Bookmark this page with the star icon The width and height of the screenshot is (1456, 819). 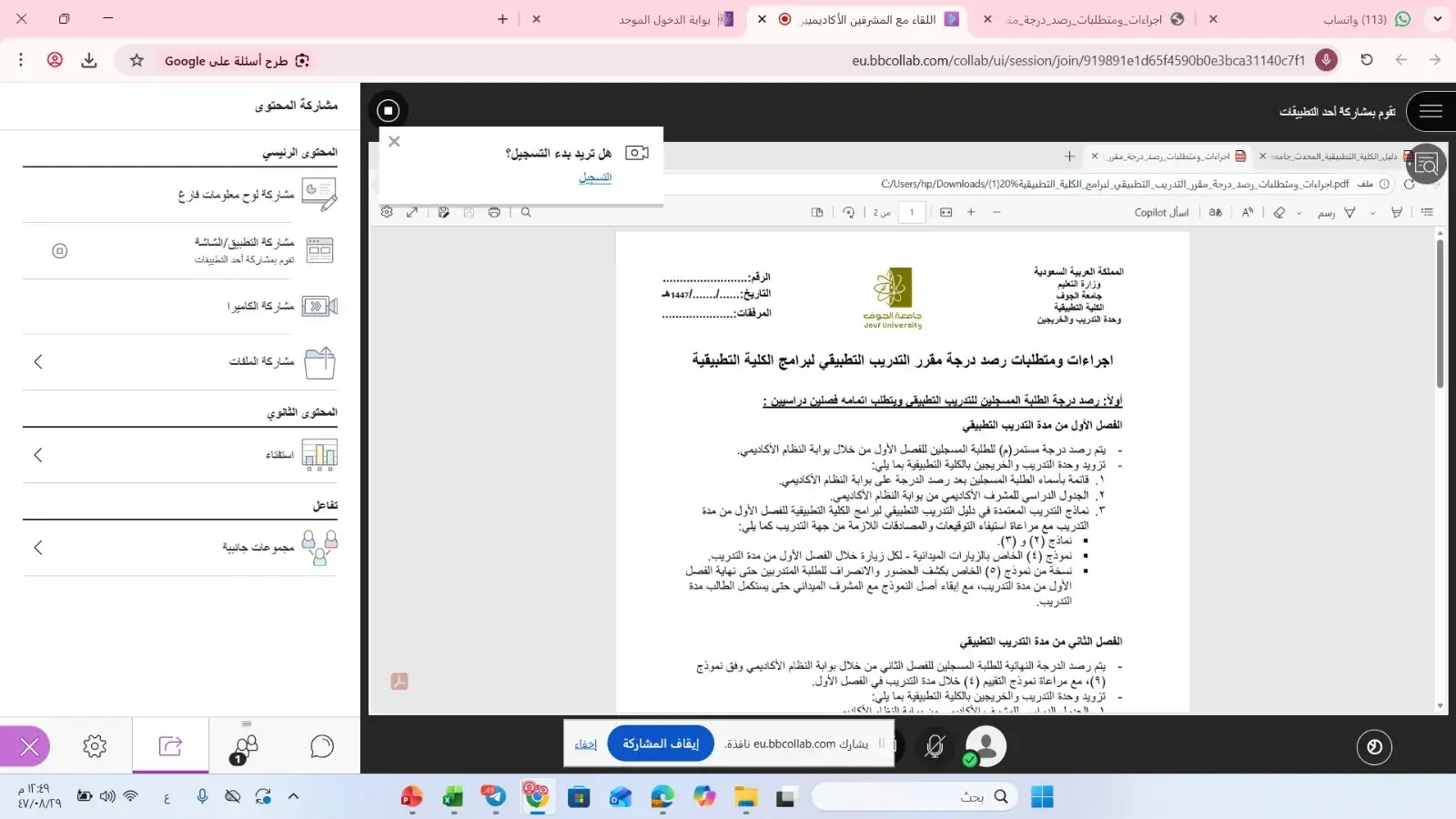(x=136, y=60)
